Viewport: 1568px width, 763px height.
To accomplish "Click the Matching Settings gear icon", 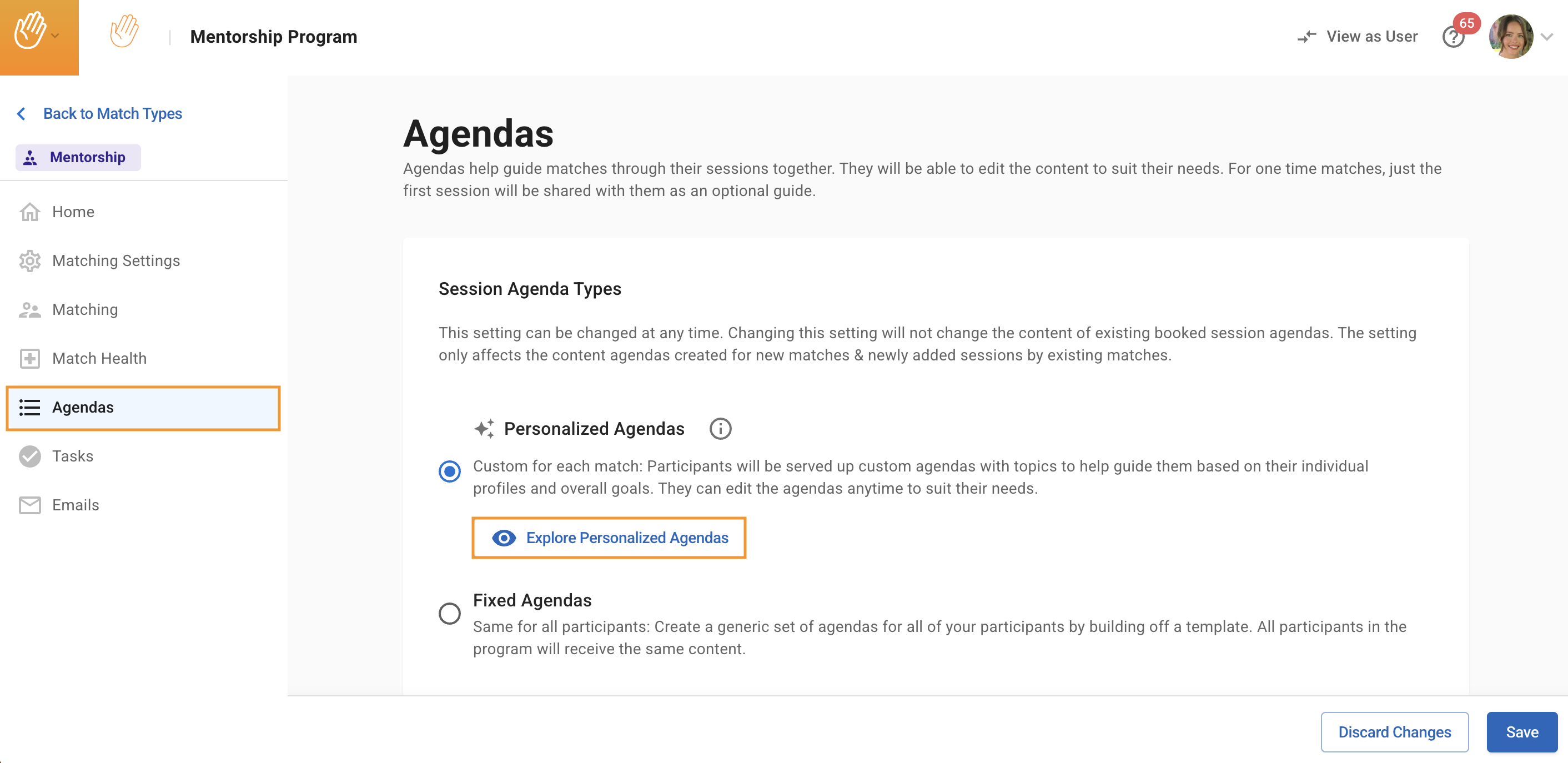I will coord(29,260).
